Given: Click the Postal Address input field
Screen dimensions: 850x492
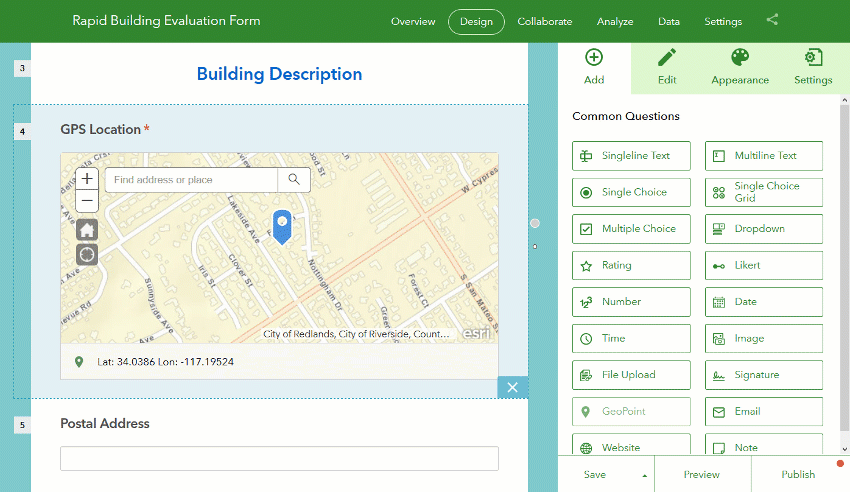Looking at the screenshot, I should pyautogui.click(x=279, y=458).
